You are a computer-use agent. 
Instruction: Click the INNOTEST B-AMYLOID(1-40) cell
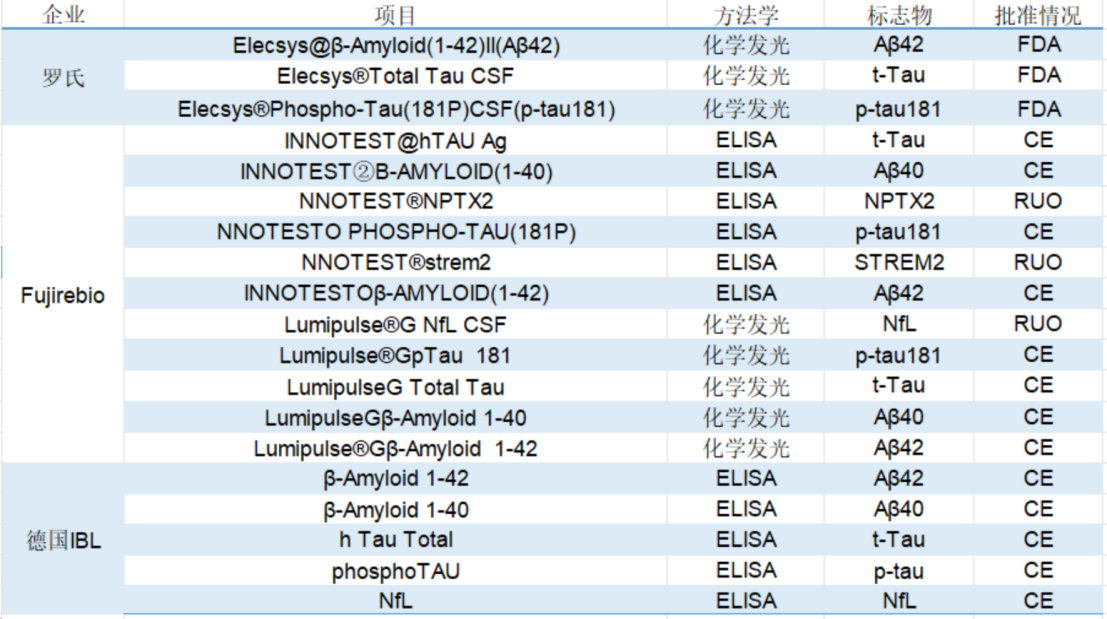(395, 171)
